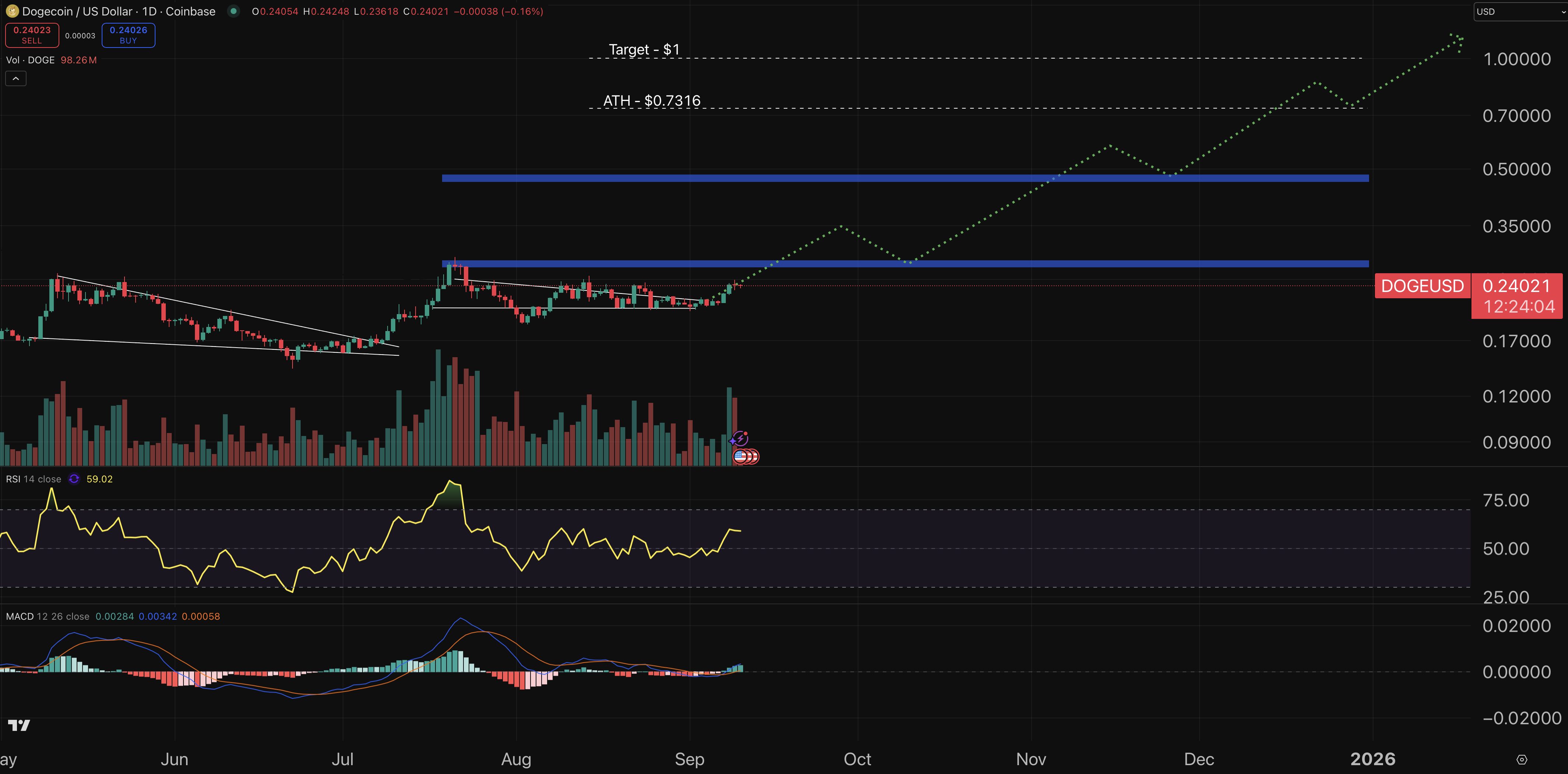Click the 'Target - $1' text annotation
The height and width of the screenshot is (774, 1568).
(644, 49)
